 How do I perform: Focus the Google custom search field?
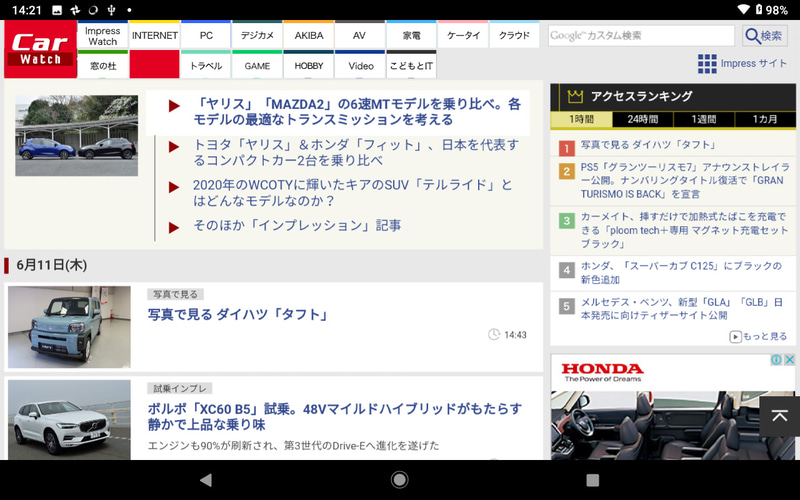641,36
